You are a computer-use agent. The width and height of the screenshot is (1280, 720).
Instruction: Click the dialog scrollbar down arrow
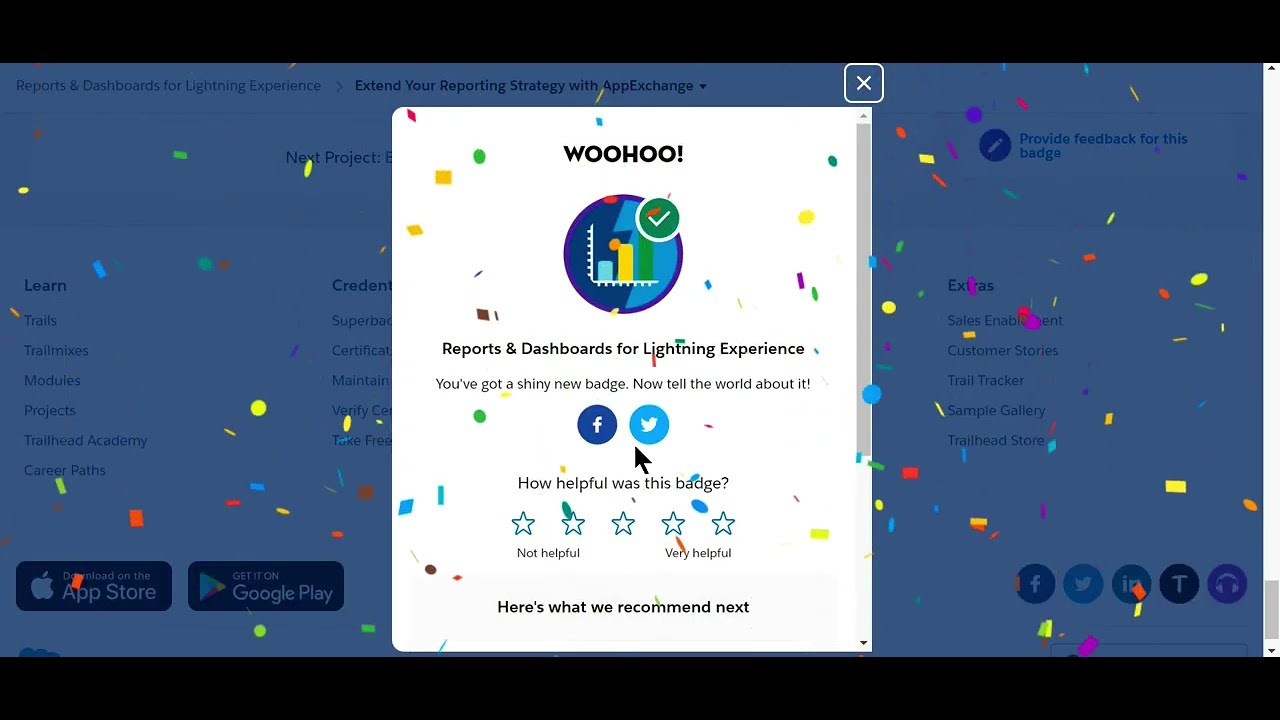tap(864, 643)
